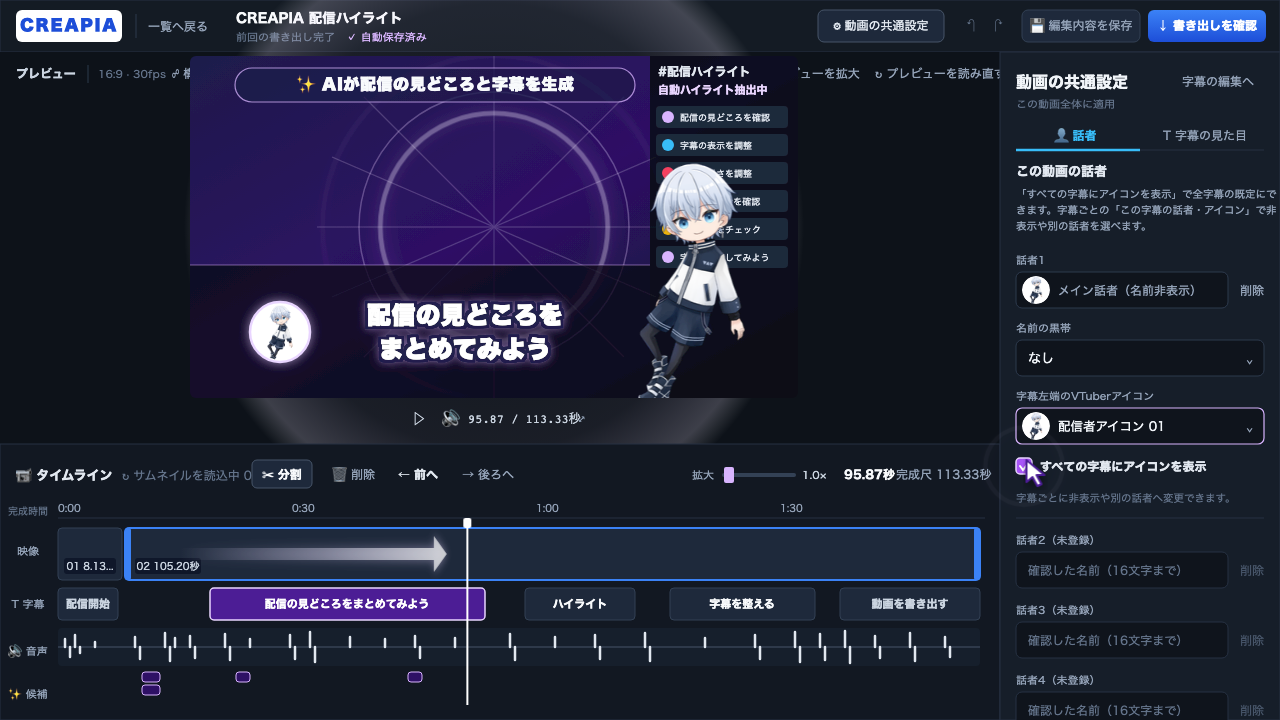Split the clip with the 分割 scissors button
1280x720 pixels.
281,474
